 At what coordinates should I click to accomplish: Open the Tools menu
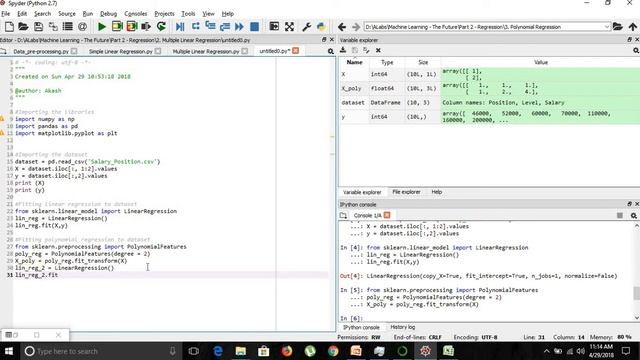pos(188,13)
